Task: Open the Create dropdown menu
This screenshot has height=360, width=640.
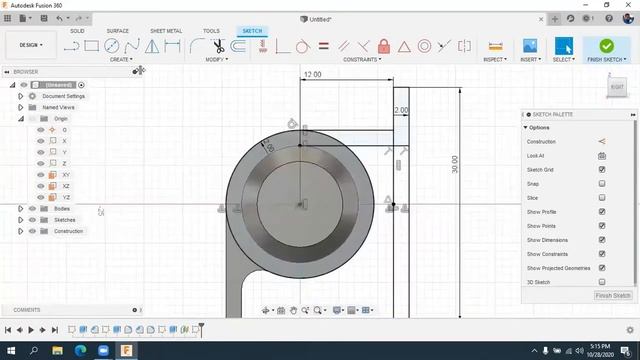Action: (121, 60)
